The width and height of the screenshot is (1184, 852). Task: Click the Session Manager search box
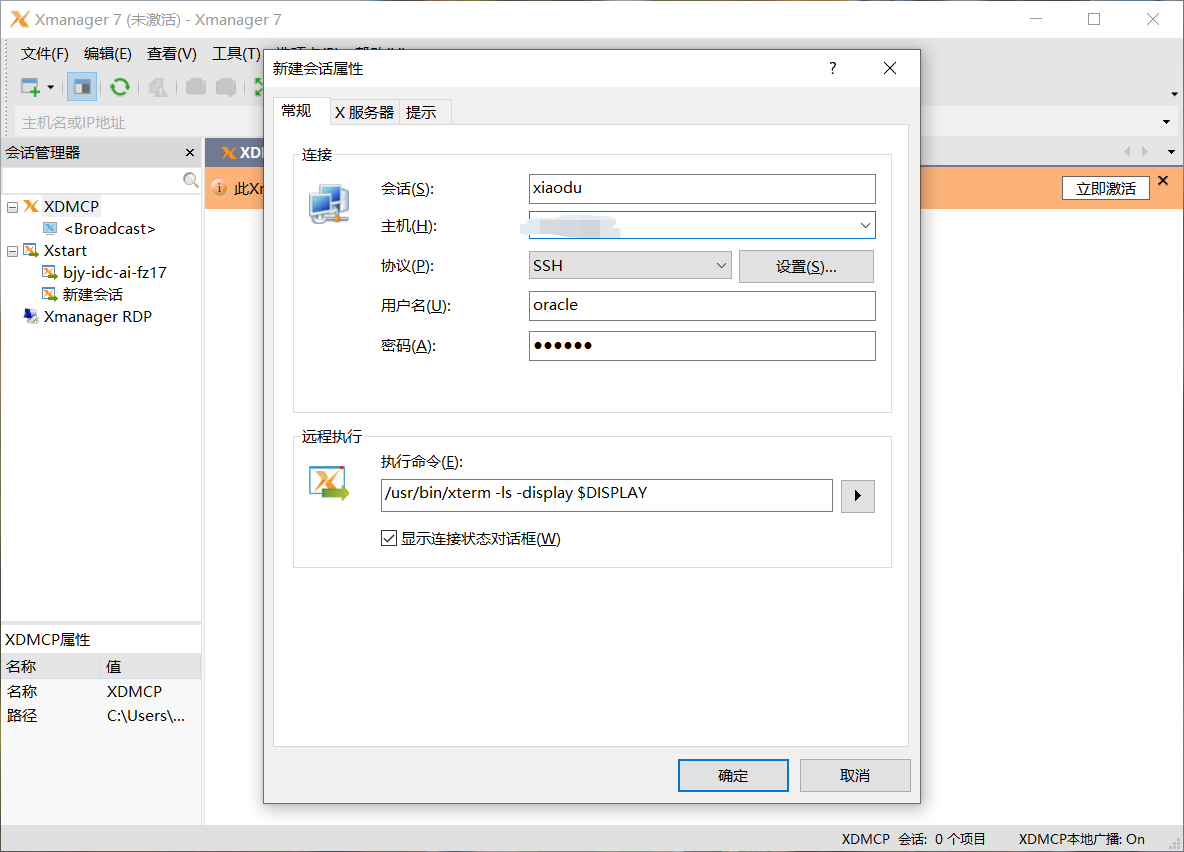pyautogui.click(x=93, y=181)
